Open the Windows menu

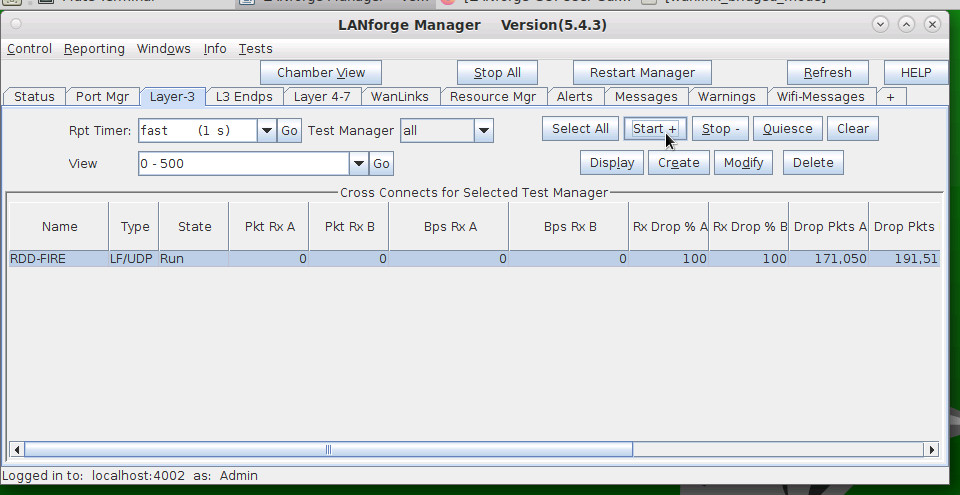163,48
